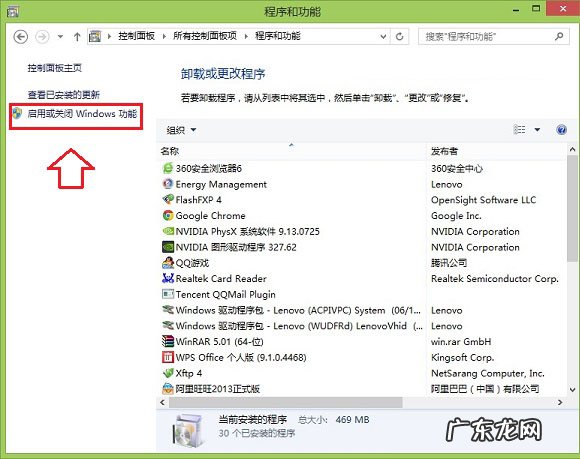Refresh the programs list

(399, 37)
